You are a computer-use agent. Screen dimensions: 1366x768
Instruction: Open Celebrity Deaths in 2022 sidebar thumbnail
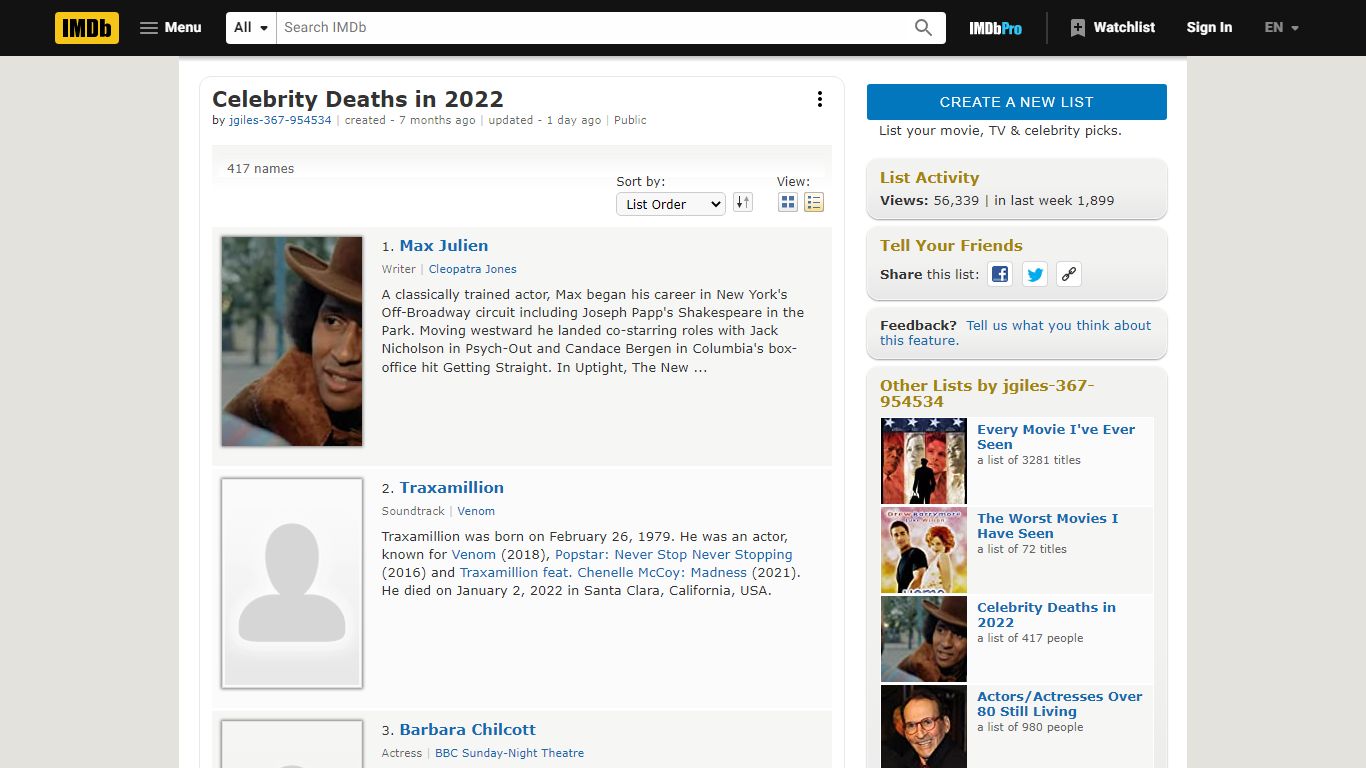click(924, 639)
